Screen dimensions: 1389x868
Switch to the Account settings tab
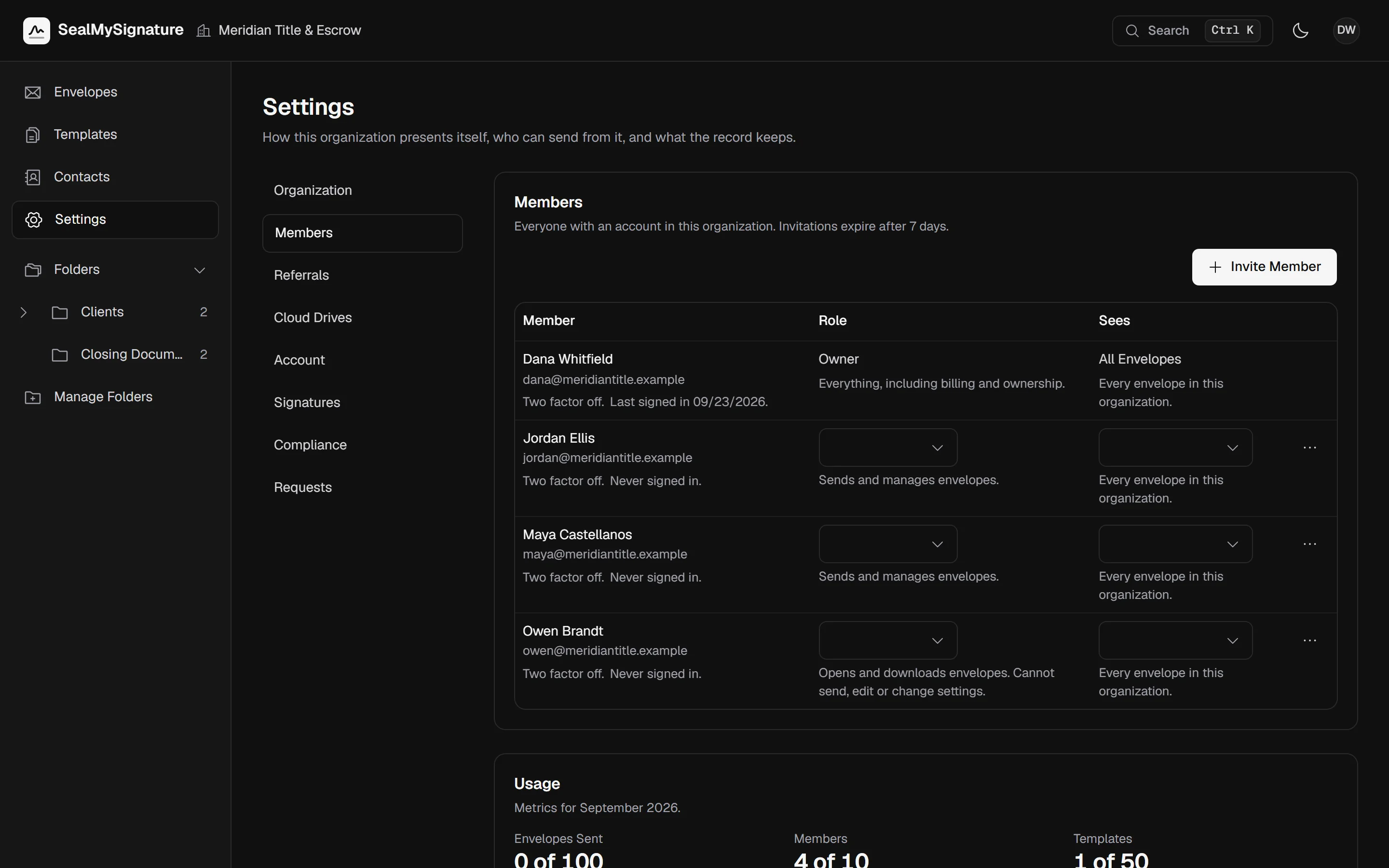(x=363, y=361)
